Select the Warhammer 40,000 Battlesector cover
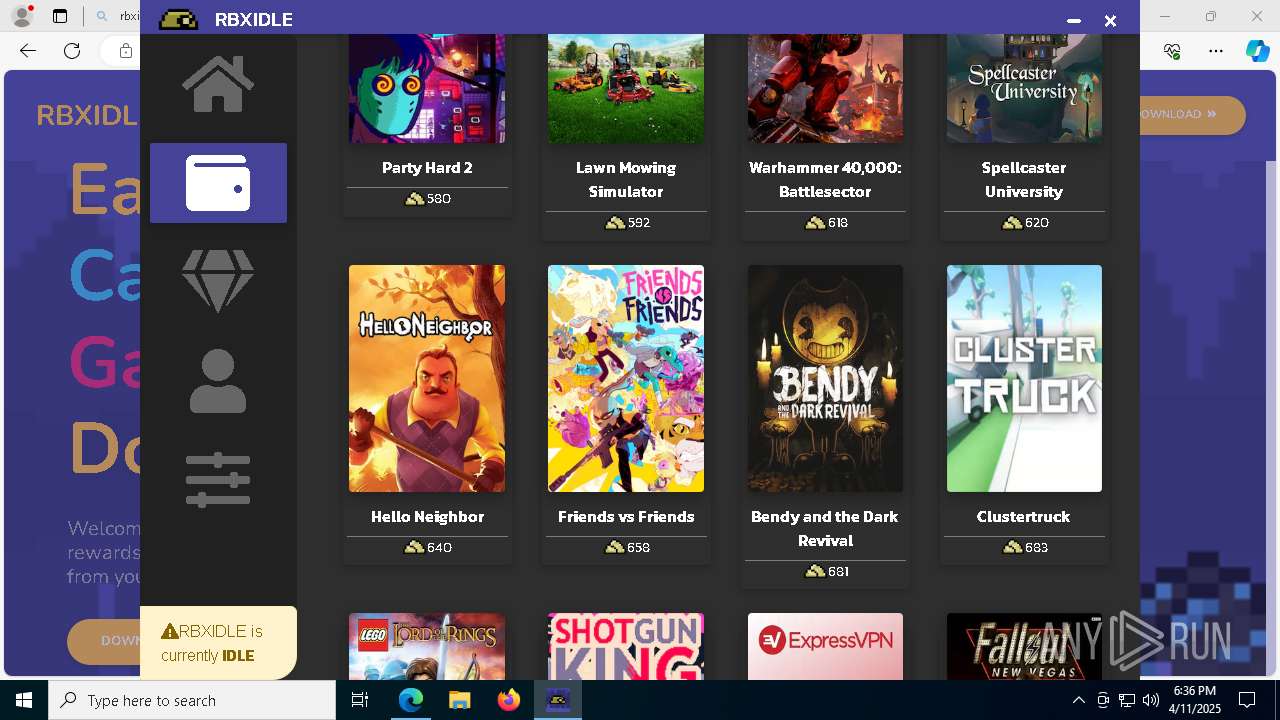Screen dimensions: 1280x720 (x=825, y=88)
